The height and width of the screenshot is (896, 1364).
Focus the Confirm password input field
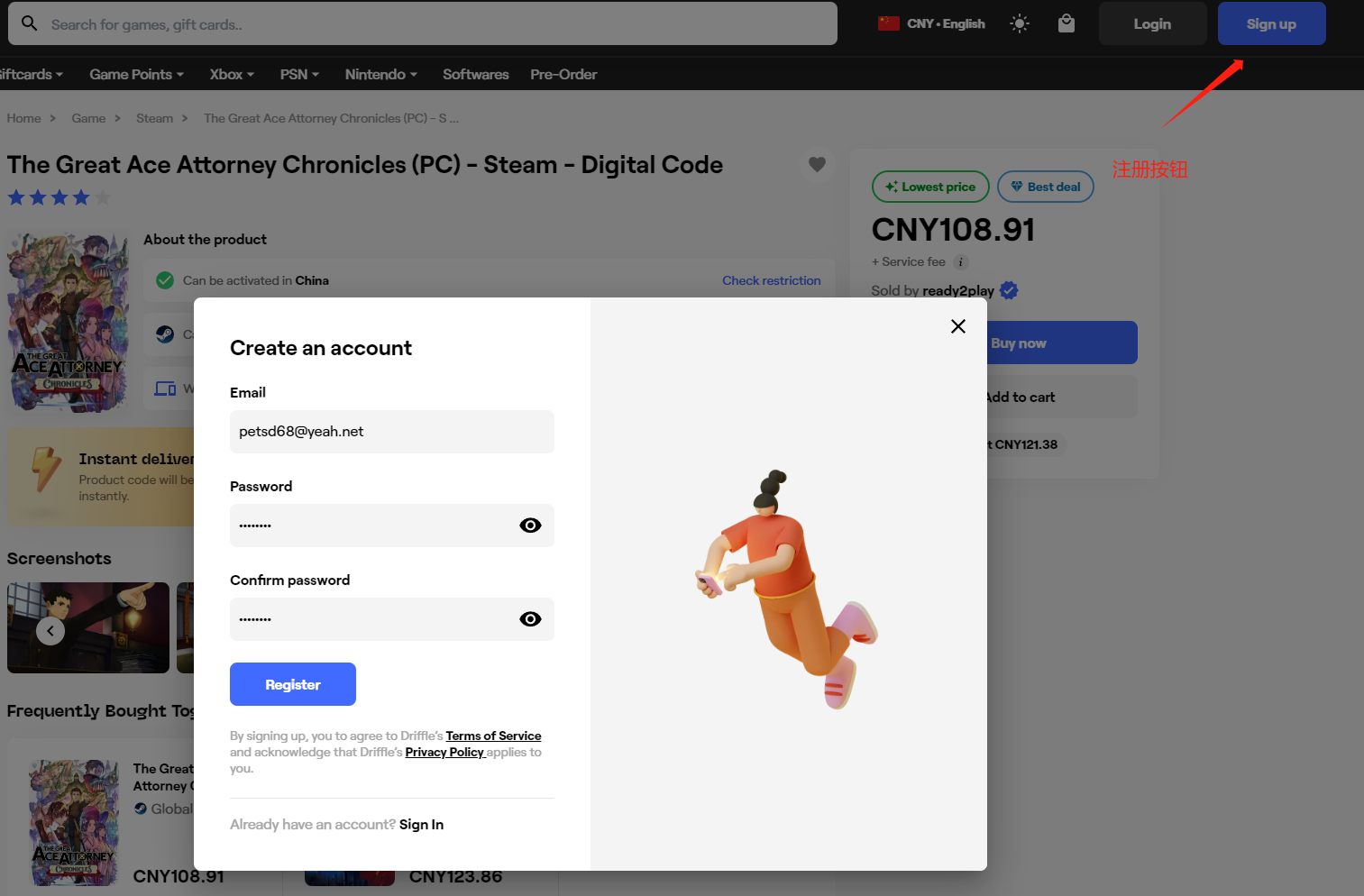[392, 619]
